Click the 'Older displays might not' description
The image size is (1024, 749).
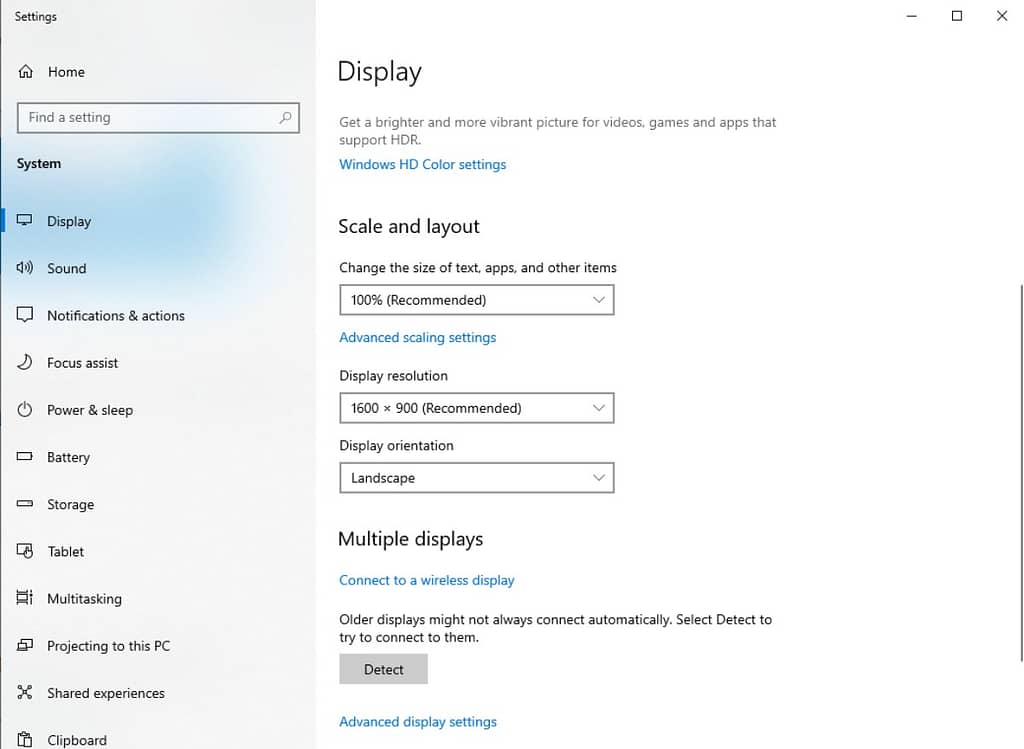click(x=556, y=628)
